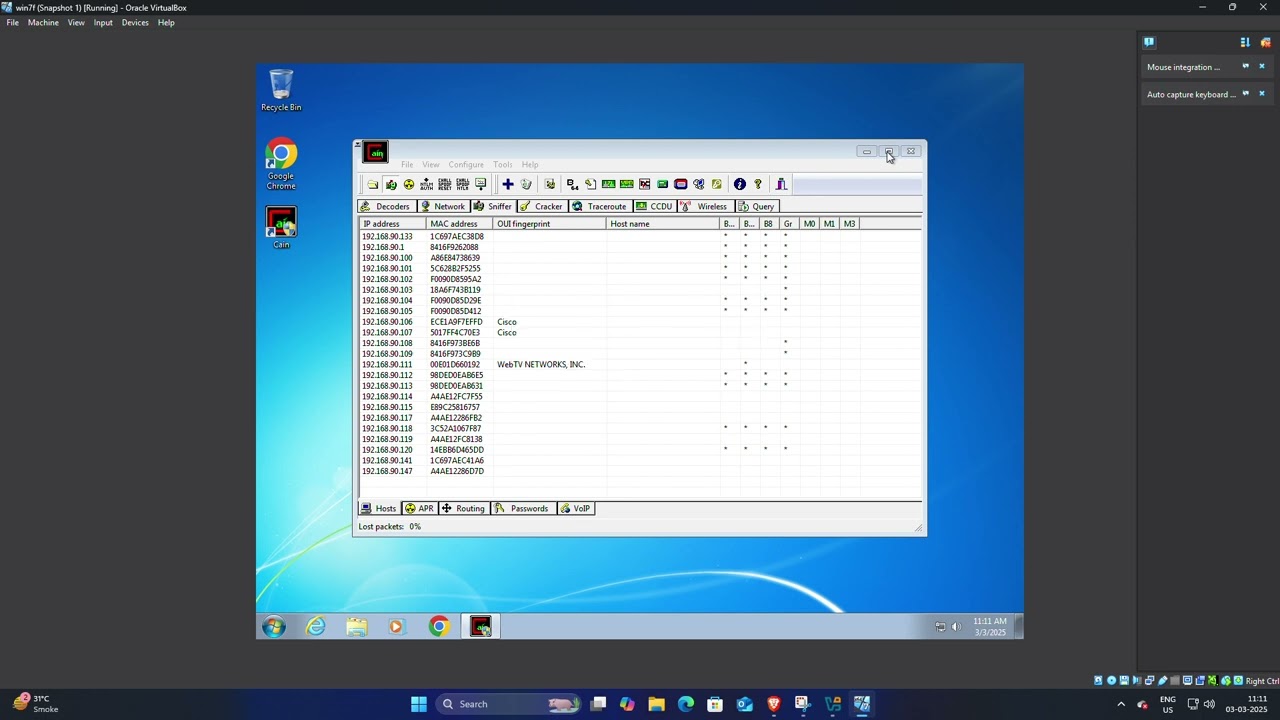Sort by the OUI fingerprint column header
This screenshot has height=720, width=1280.
tap(550, 224)
